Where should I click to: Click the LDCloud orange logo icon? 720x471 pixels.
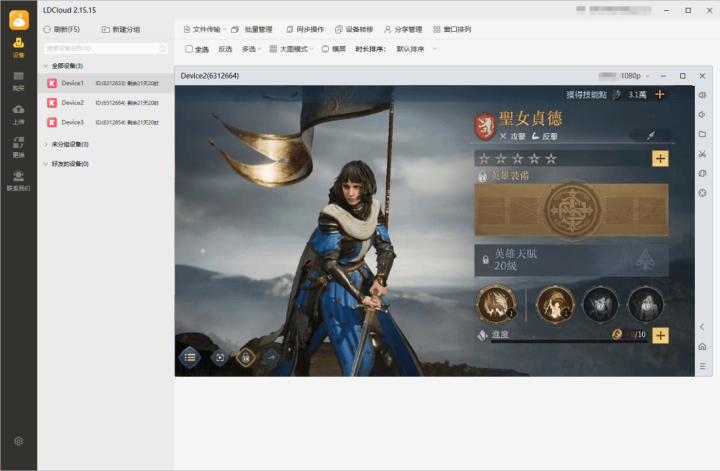pyautogui.click(x=19, y=20)
